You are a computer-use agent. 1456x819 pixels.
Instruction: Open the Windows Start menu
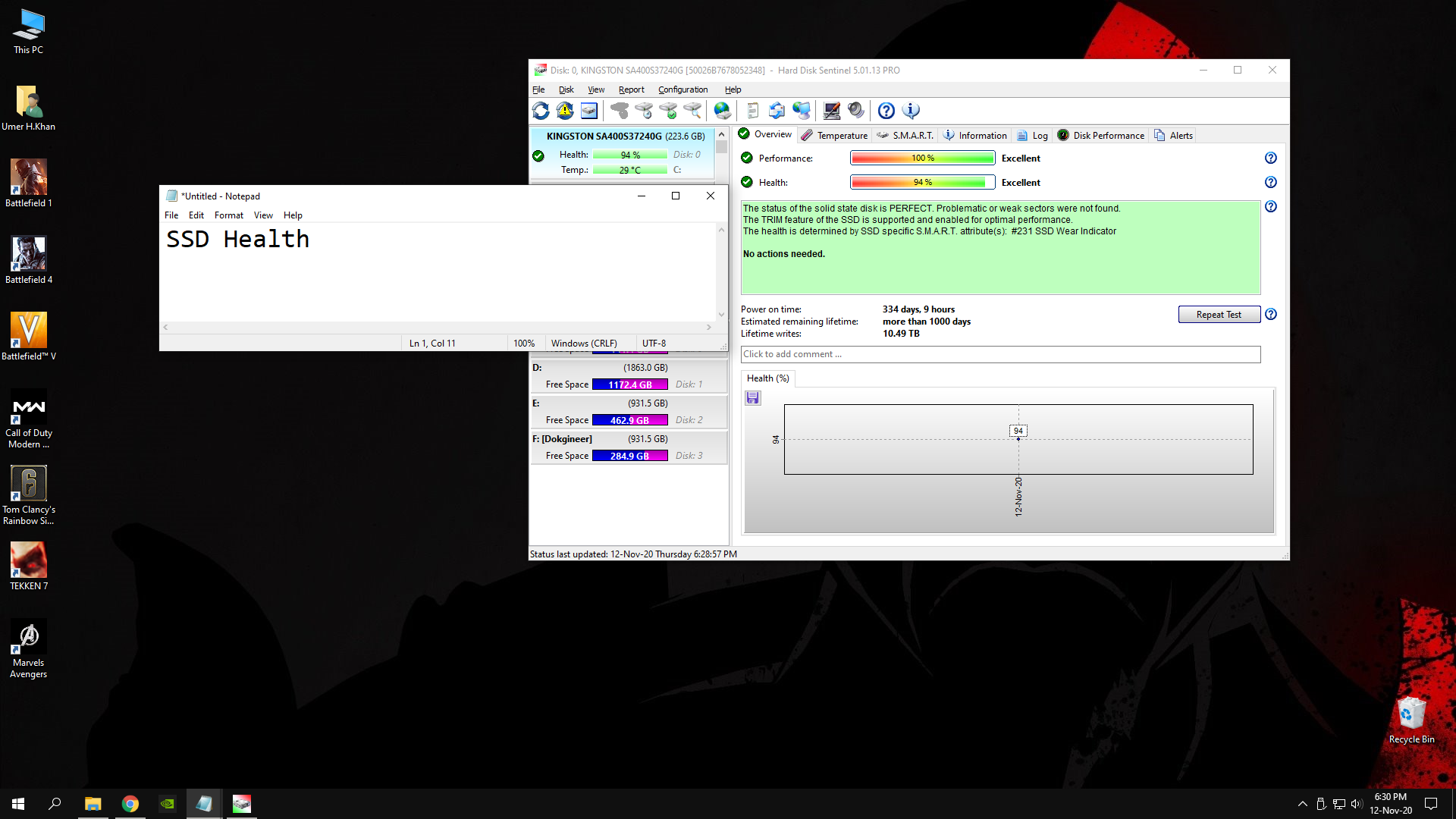18,804
